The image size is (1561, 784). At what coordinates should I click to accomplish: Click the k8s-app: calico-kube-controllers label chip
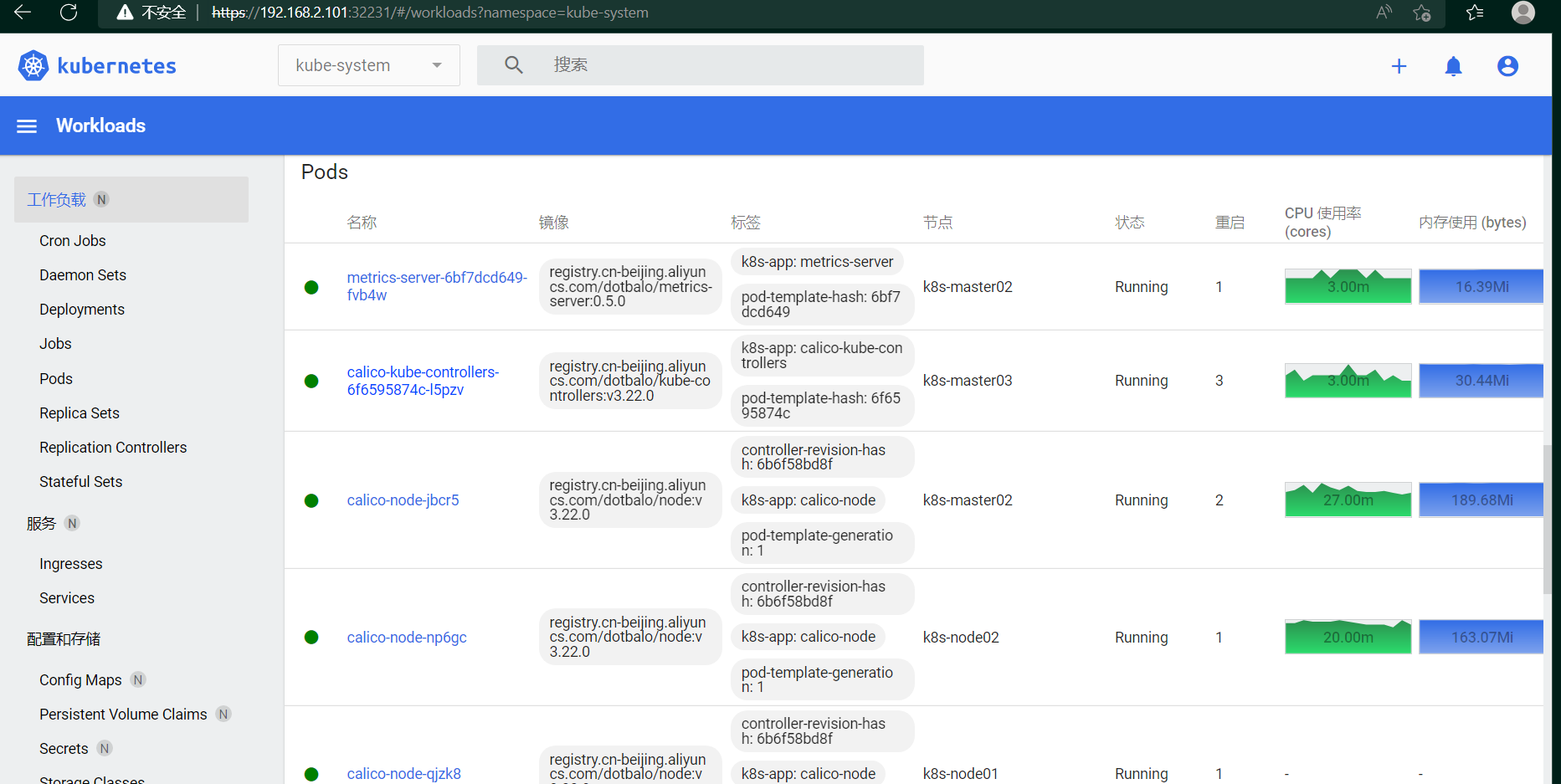click(822, 356)
